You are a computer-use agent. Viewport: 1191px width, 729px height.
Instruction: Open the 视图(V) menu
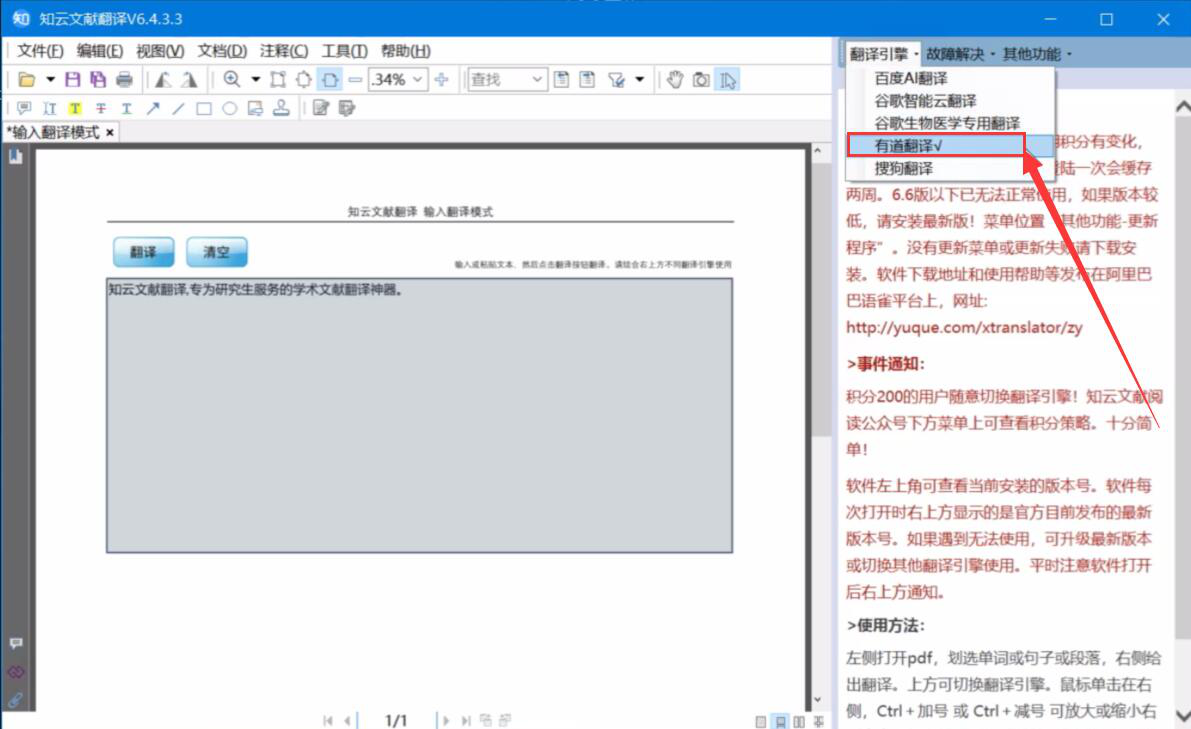click(x=160, y=51)
